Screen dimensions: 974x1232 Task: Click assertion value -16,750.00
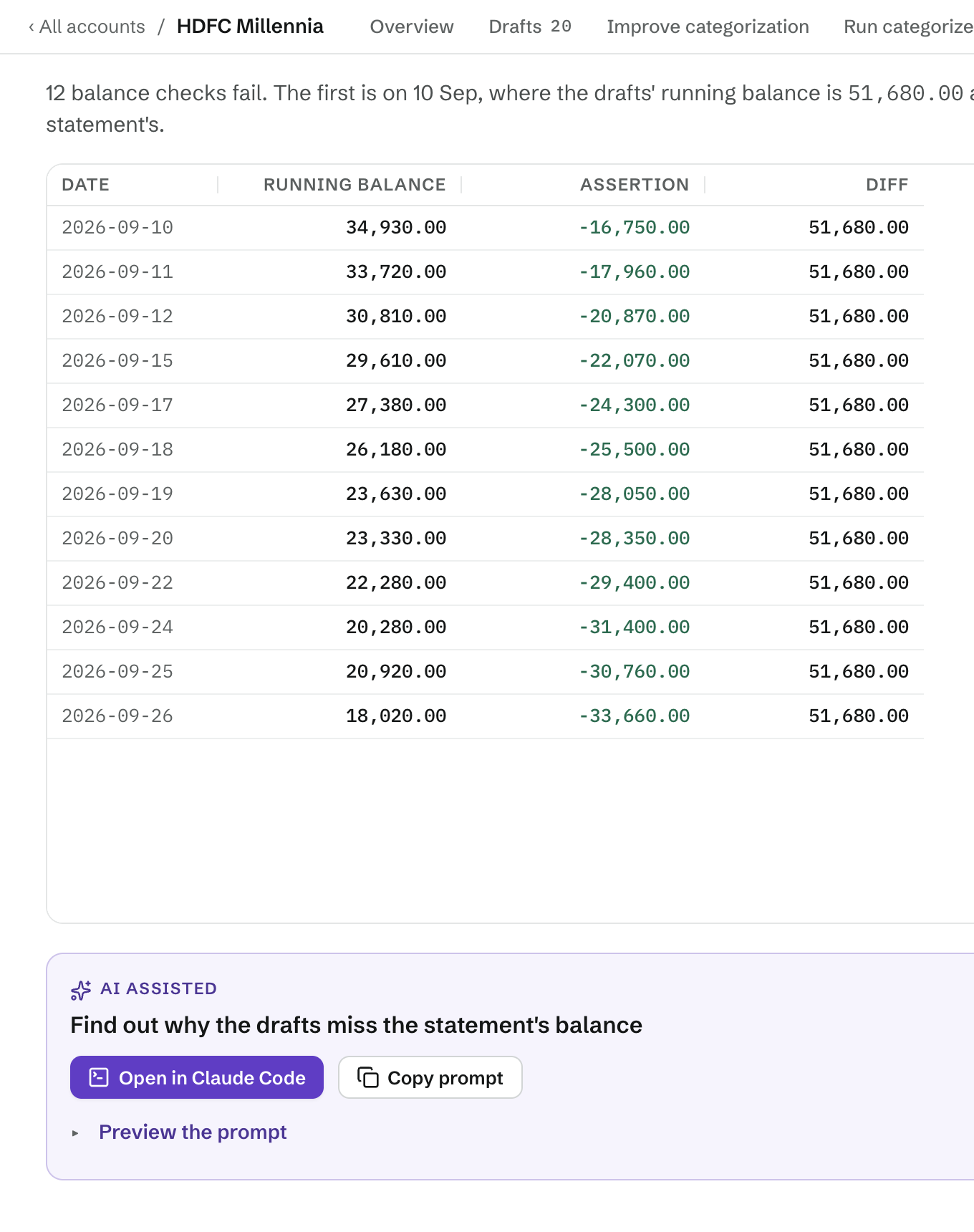[x=635, y=228]
